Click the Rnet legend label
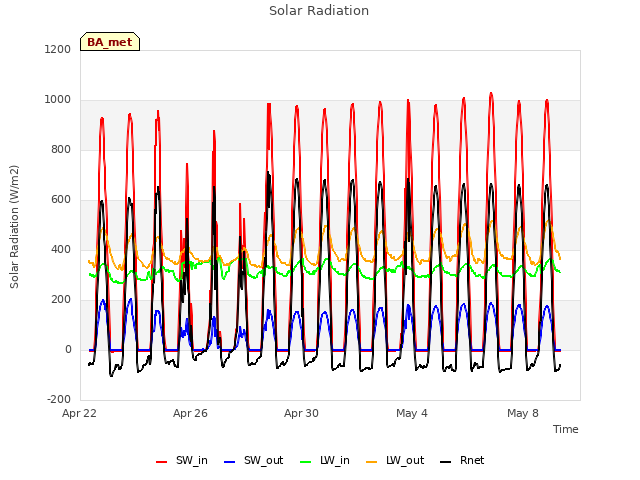640x480 pixels. 472,460
